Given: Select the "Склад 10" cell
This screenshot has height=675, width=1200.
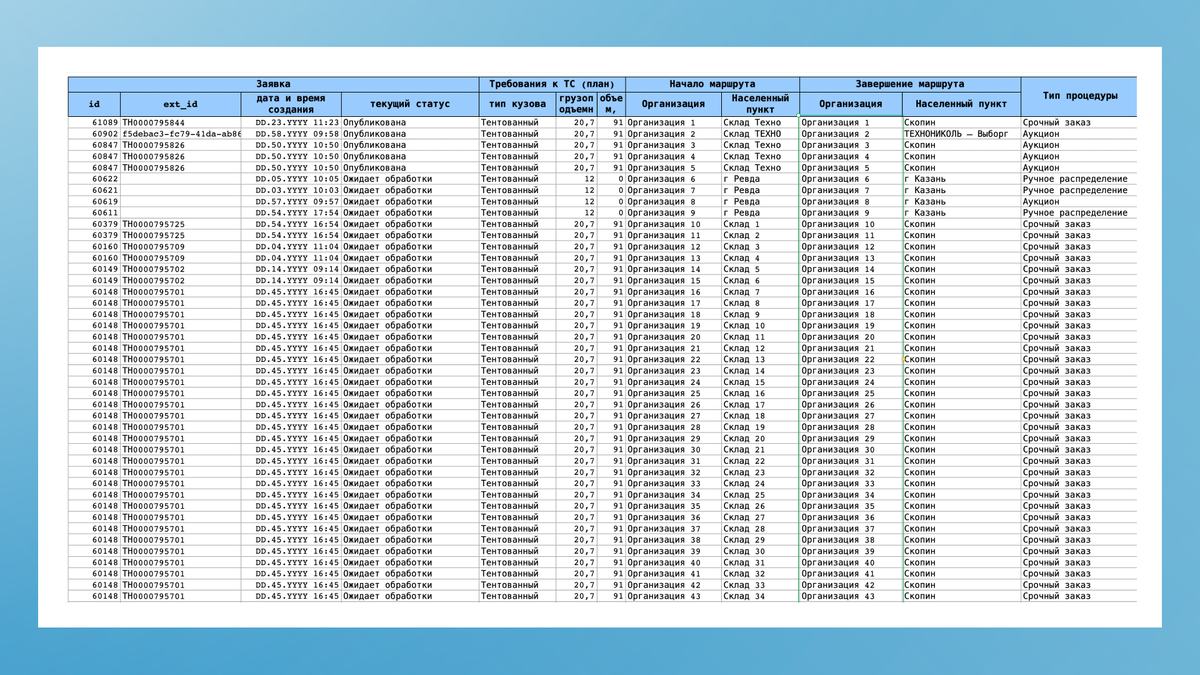Looking at the screenshot, I should (760, 325).
